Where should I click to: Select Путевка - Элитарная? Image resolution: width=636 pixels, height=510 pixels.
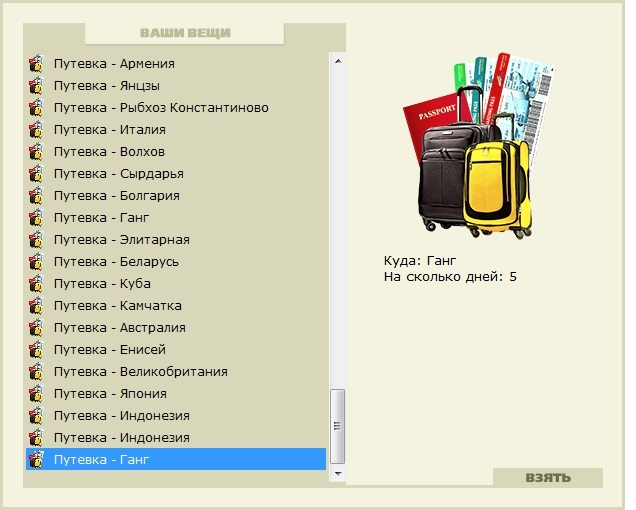point(176,239)
